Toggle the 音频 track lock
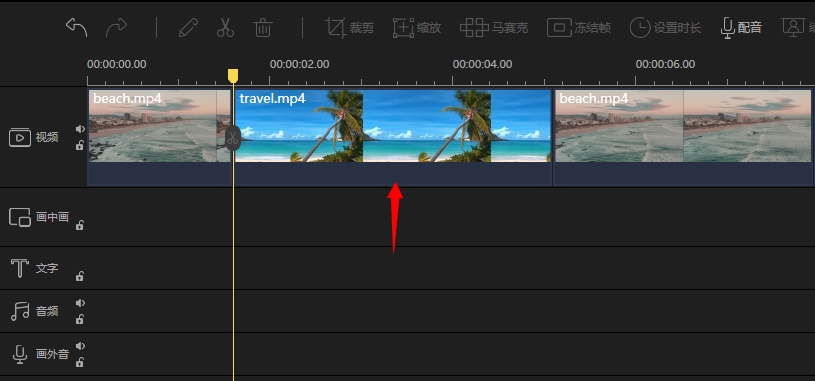 pos(80,319)
